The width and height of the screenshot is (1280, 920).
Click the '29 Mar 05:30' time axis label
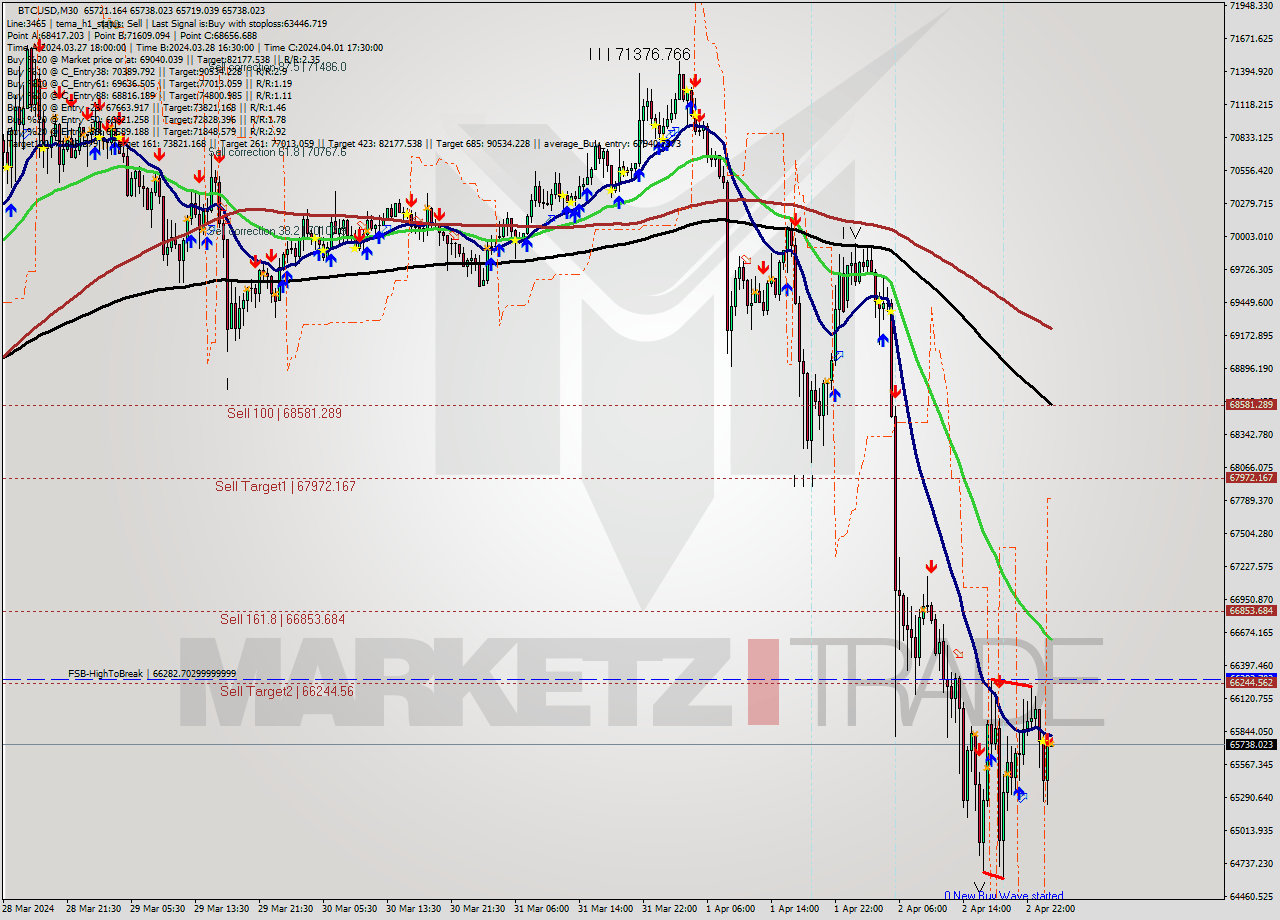[x=159, y=909]
